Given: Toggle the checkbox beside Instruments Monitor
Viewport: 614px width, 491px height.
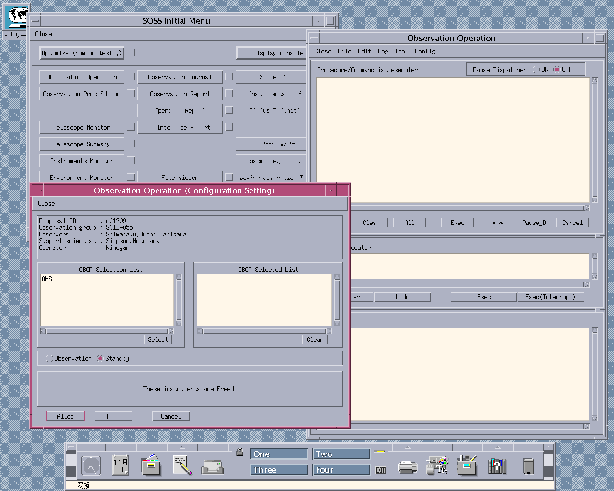Looking at the screenshot, I should 131,160.
